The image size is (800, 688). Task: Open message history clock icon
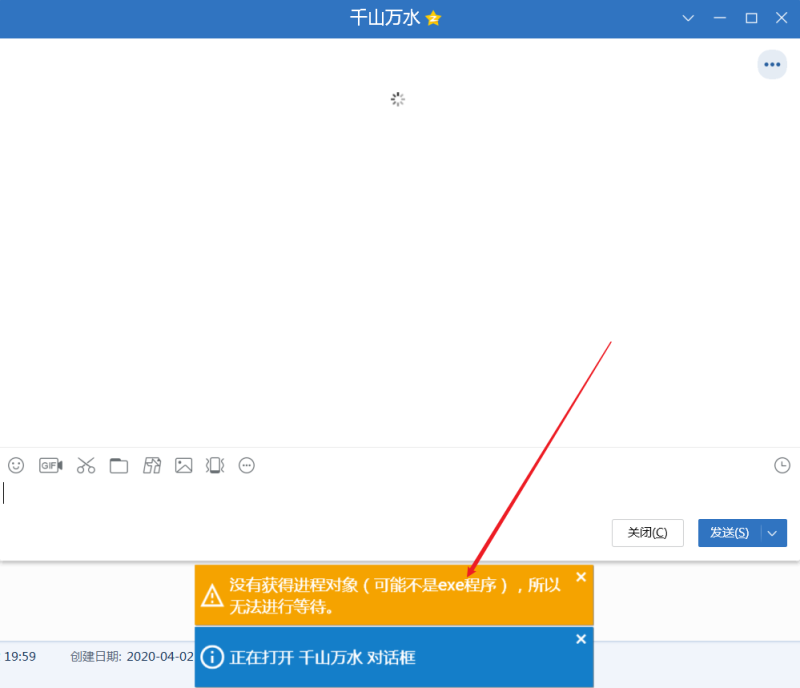pos(782,465)
